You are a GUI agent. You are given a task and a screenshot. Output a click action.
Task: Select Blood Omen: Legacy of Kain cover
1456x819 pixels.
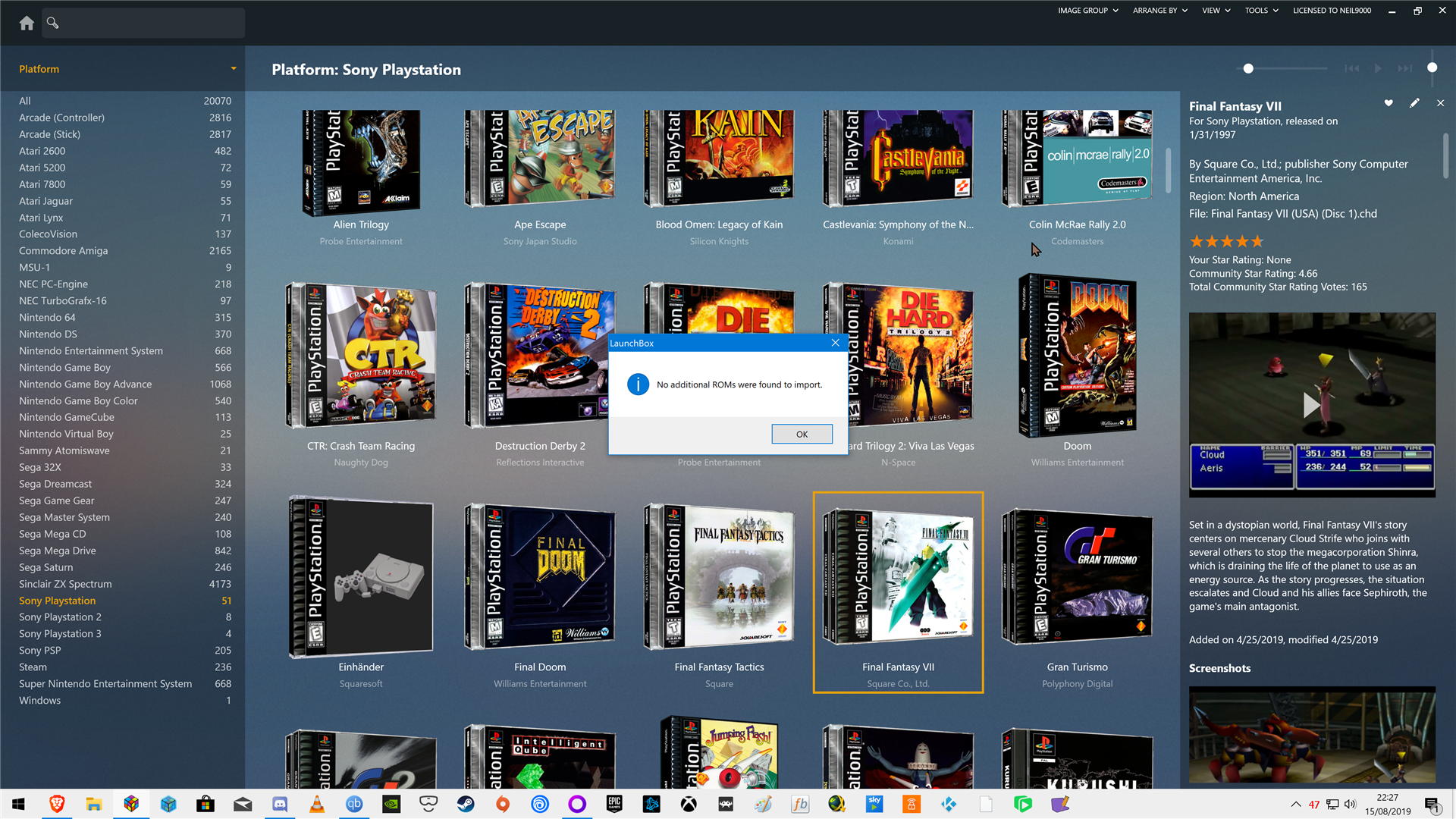pos(719,158)
